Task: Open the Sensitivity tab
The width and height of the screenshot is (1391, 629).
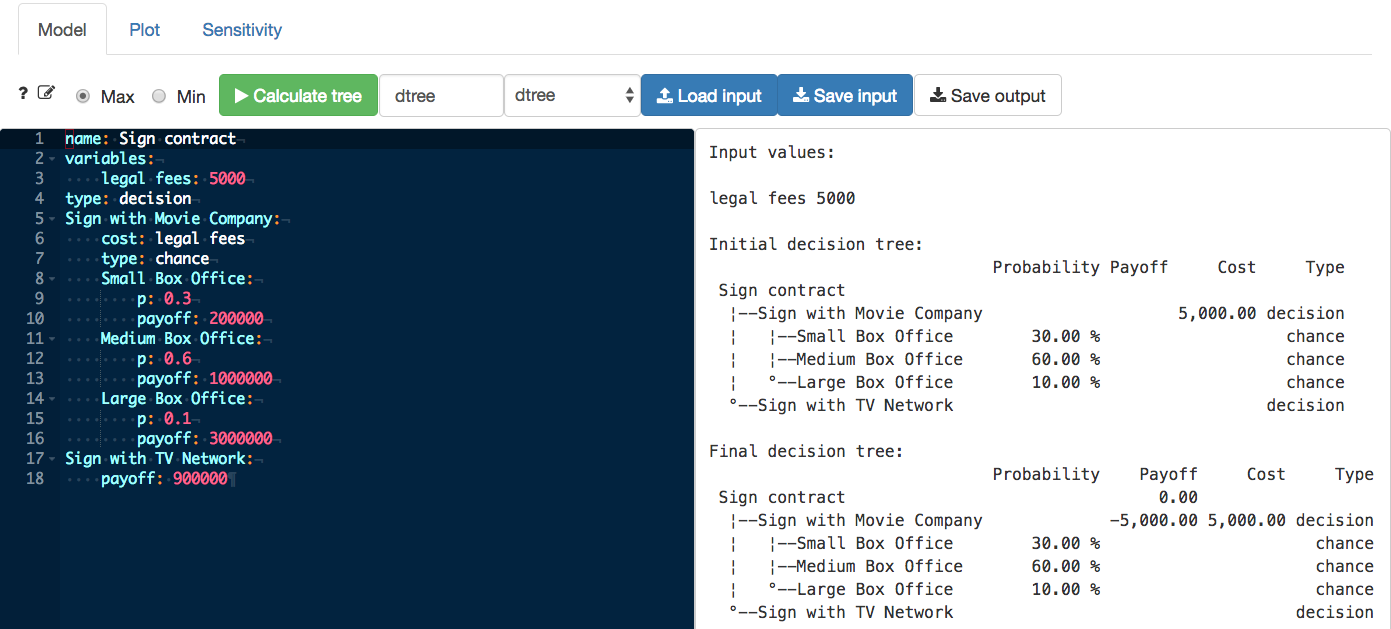Action: 242,30
